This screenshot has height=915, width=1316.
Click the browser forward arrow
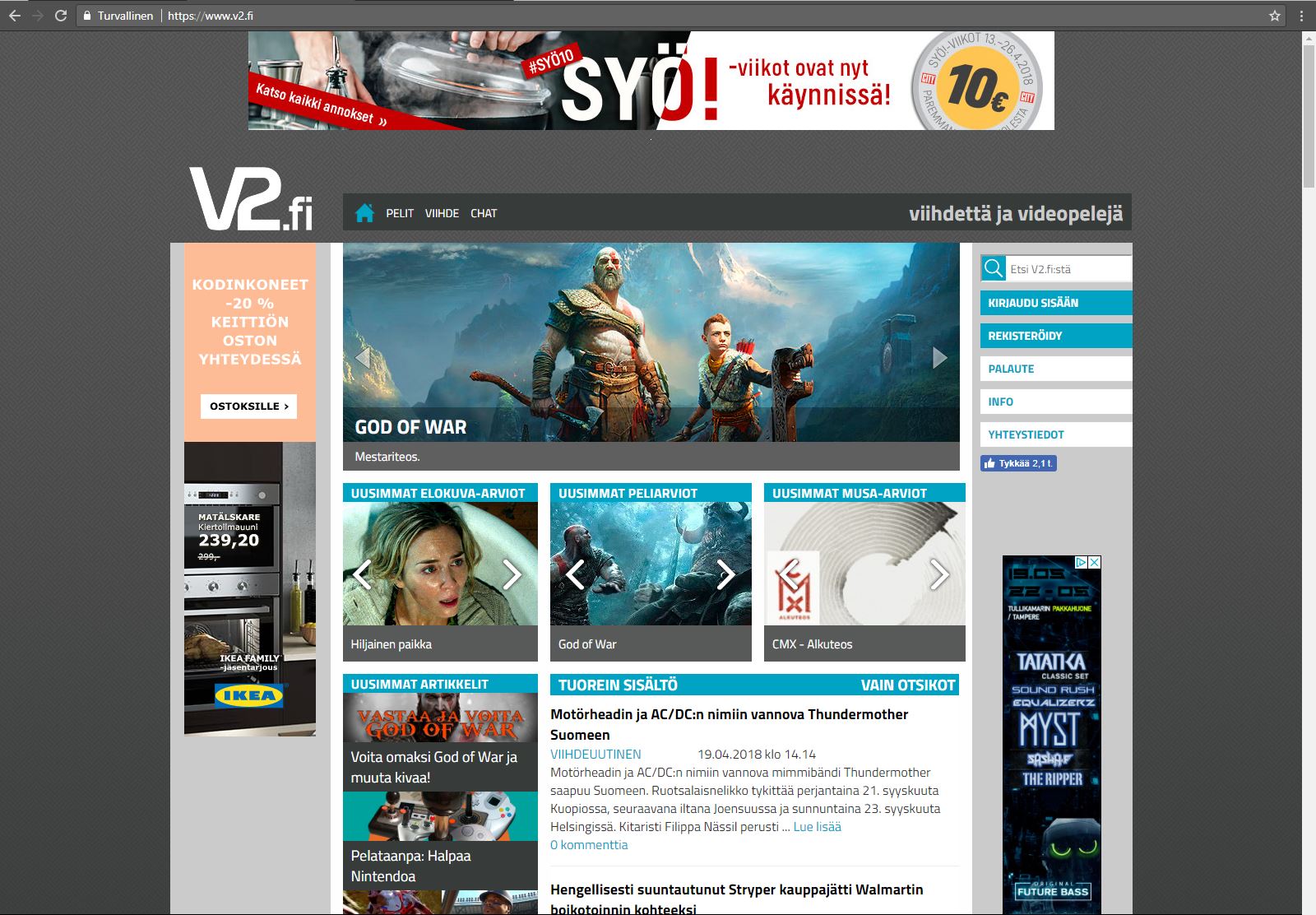point(38,16)
